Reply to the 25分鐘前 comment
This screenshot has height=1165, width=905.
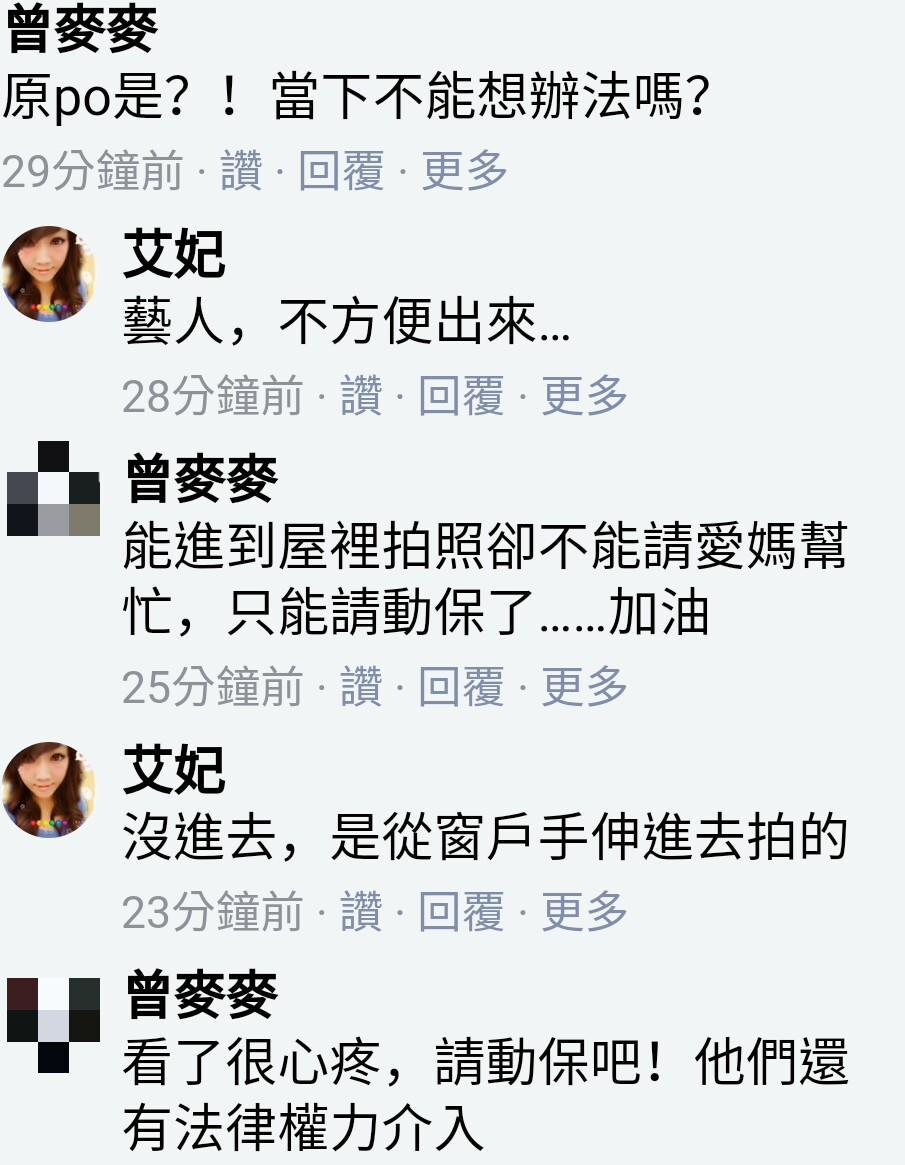click(x=461, y=686)
